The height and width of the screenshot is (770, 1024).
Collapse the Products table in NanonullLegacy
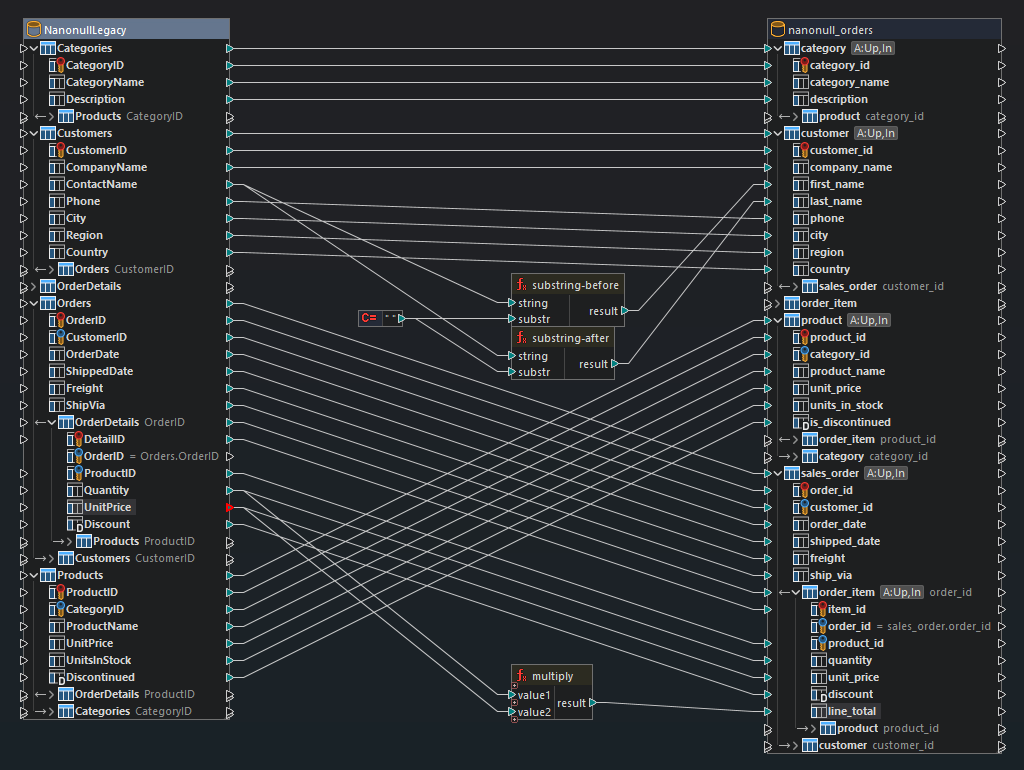[x=34, y=575]
